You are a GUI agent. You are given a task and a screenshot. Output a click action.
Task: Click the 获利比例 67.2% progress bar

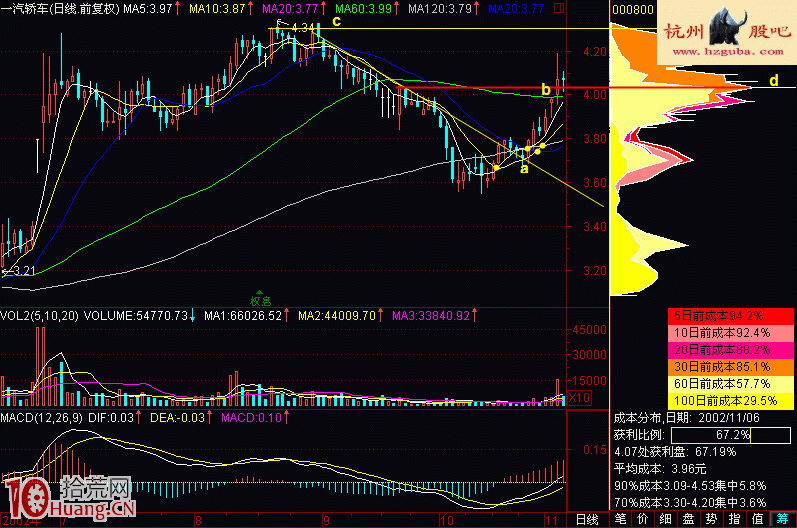pyautogui.click(x=731, y=435)
